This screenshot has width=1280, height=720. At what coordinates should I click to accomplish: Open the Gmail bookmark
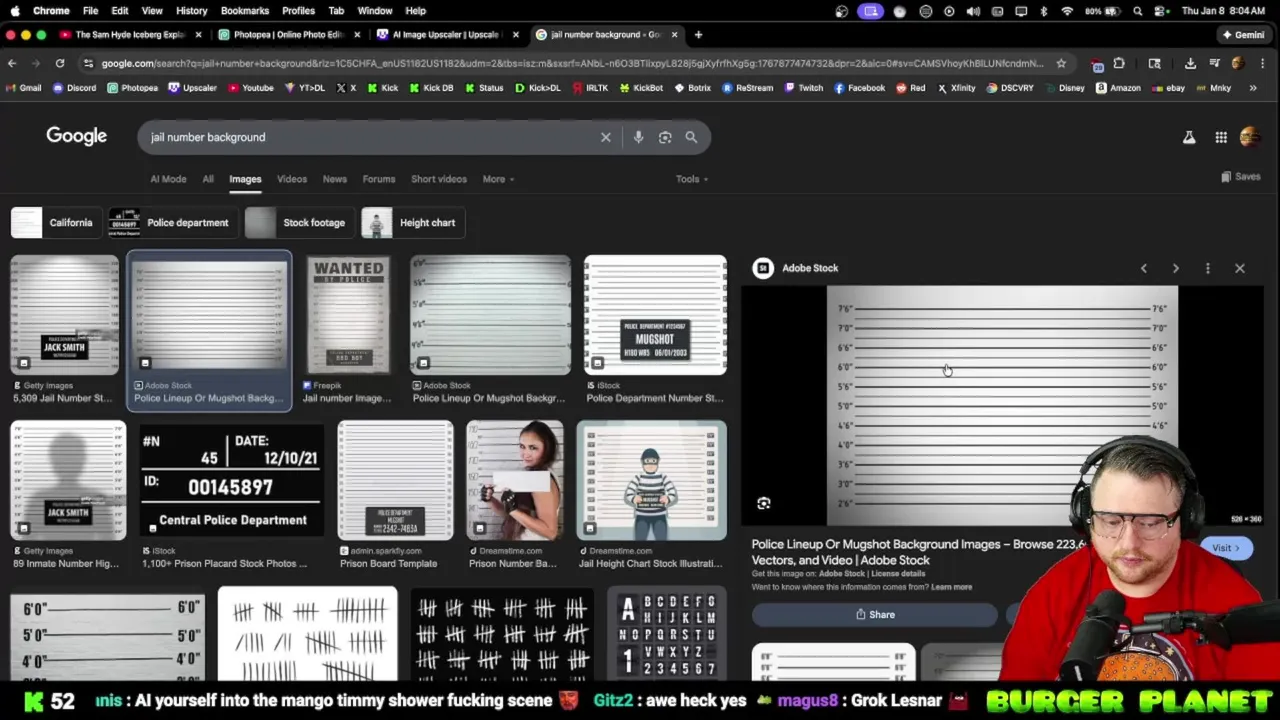24,88
